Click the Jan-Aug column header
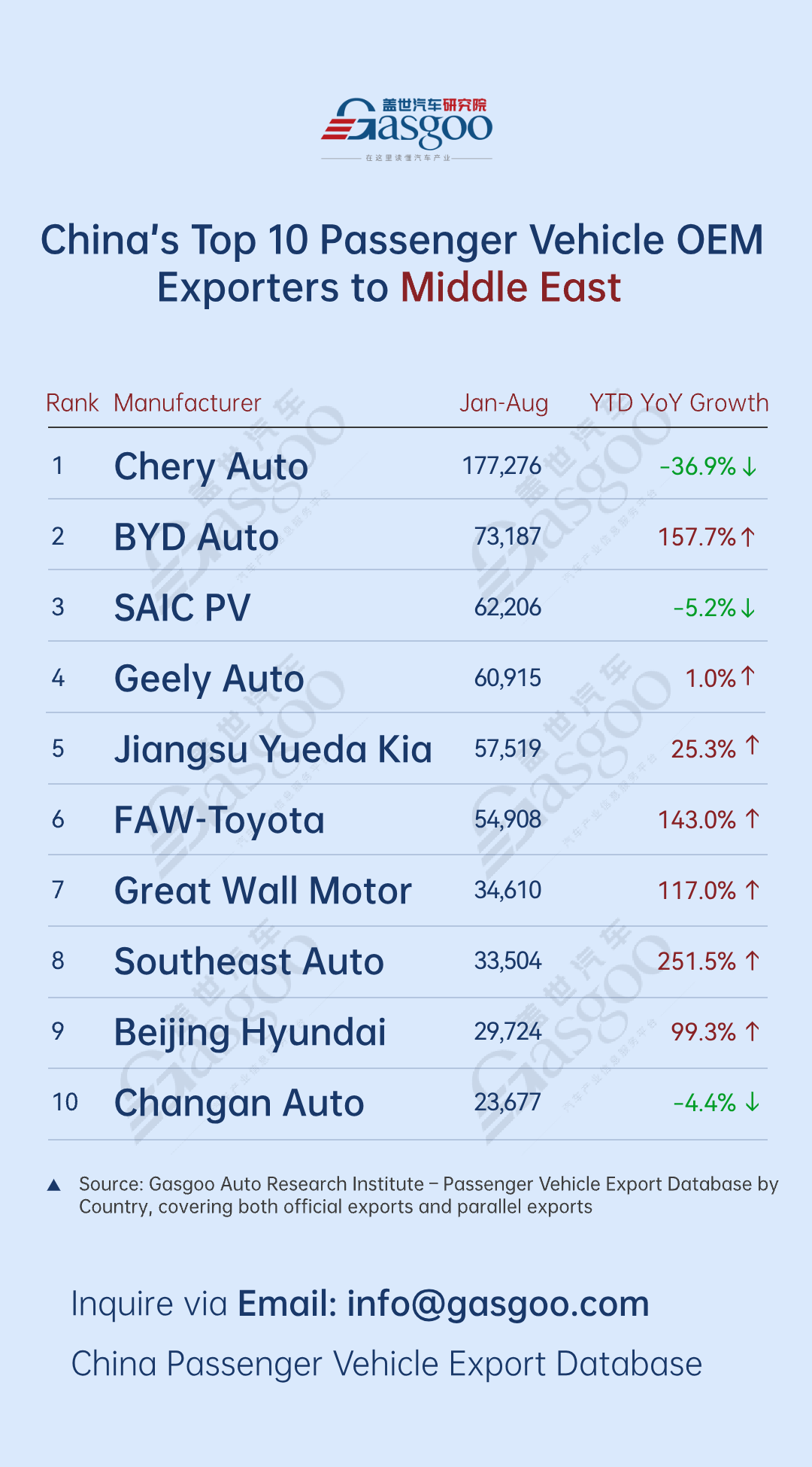Viewport: 812px width, 1467px height. tap(504, 404)
